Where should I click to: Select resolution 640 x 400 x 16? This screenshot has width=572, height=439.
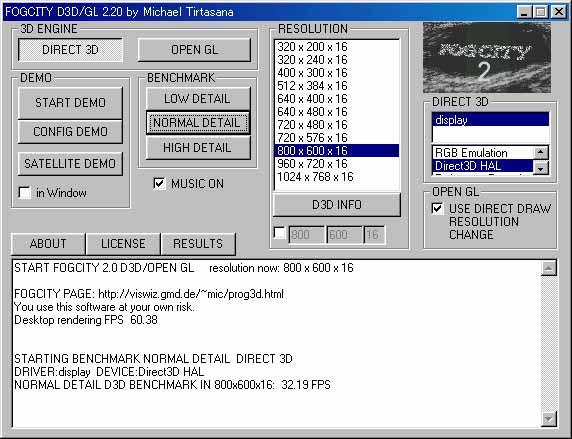(337, 99)
